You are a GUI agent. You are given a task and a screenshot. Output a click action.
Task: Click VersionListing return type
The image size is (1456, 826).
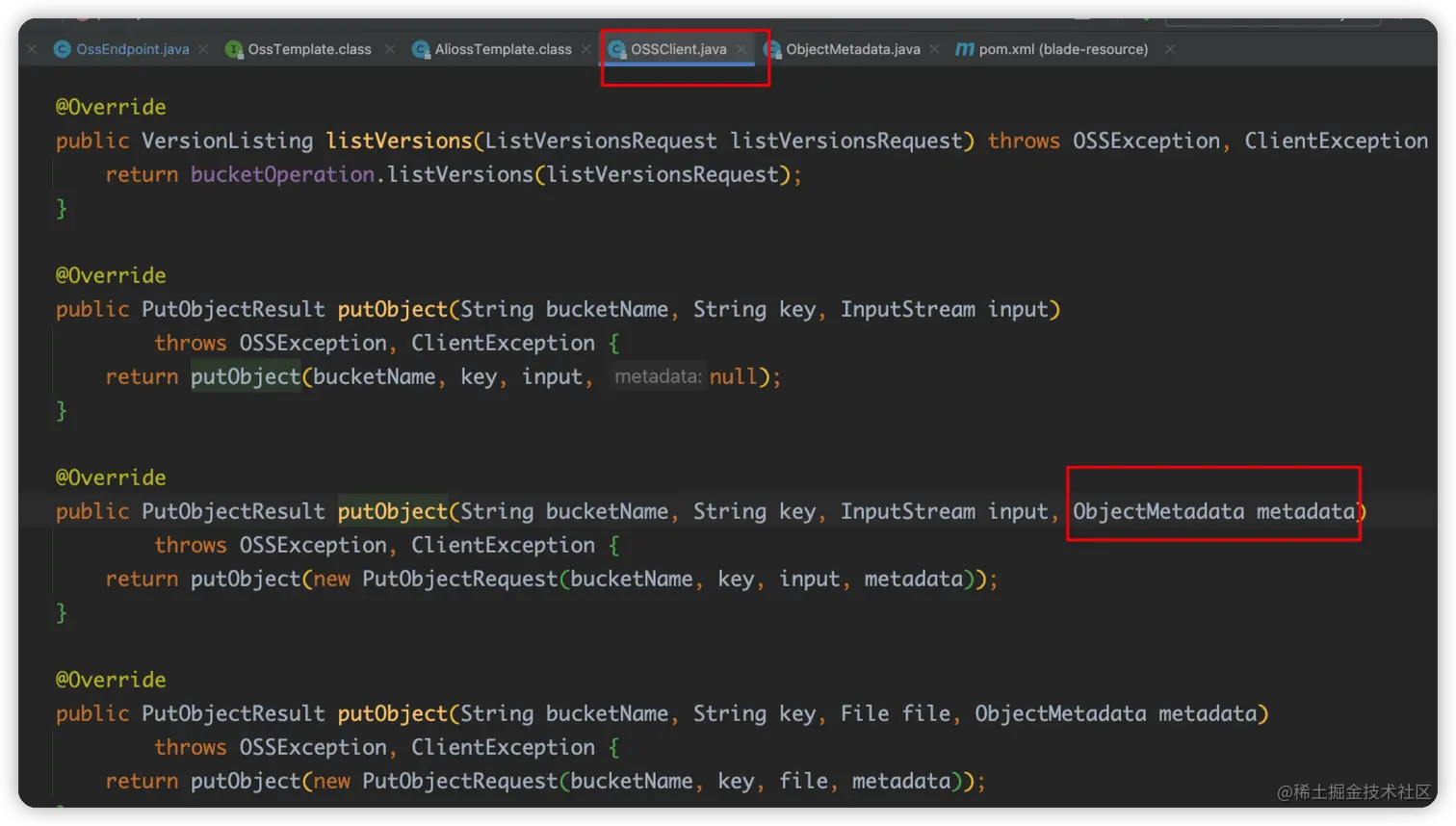227,141
